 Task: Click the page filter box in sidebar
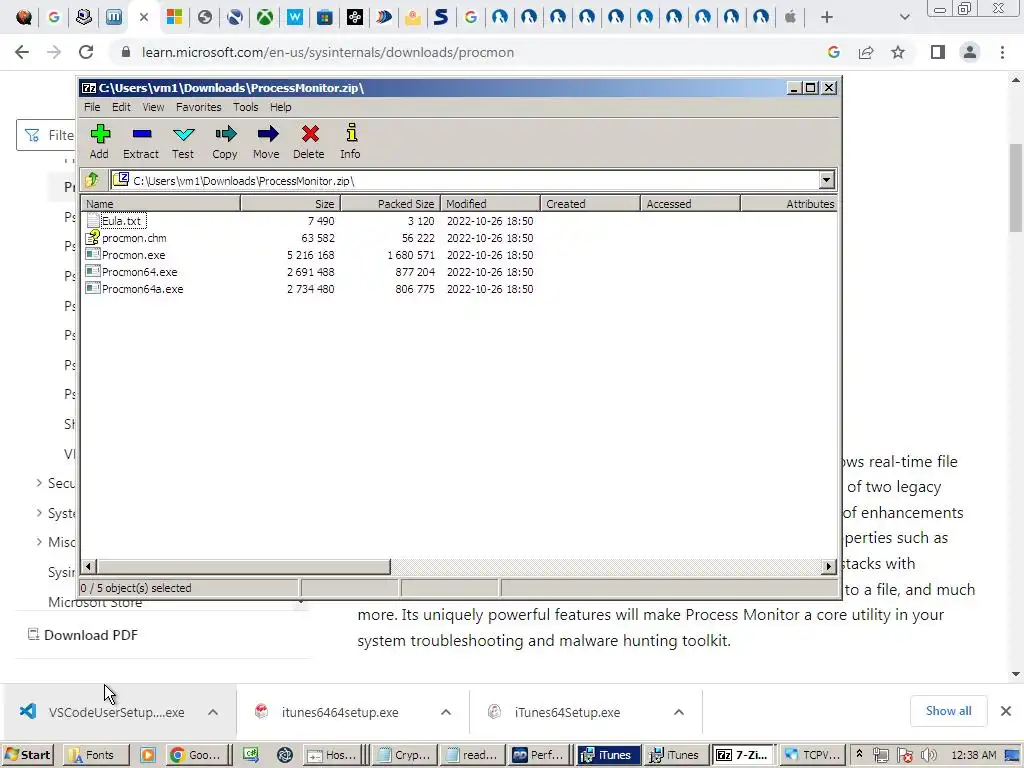click(x=47, y=135)
